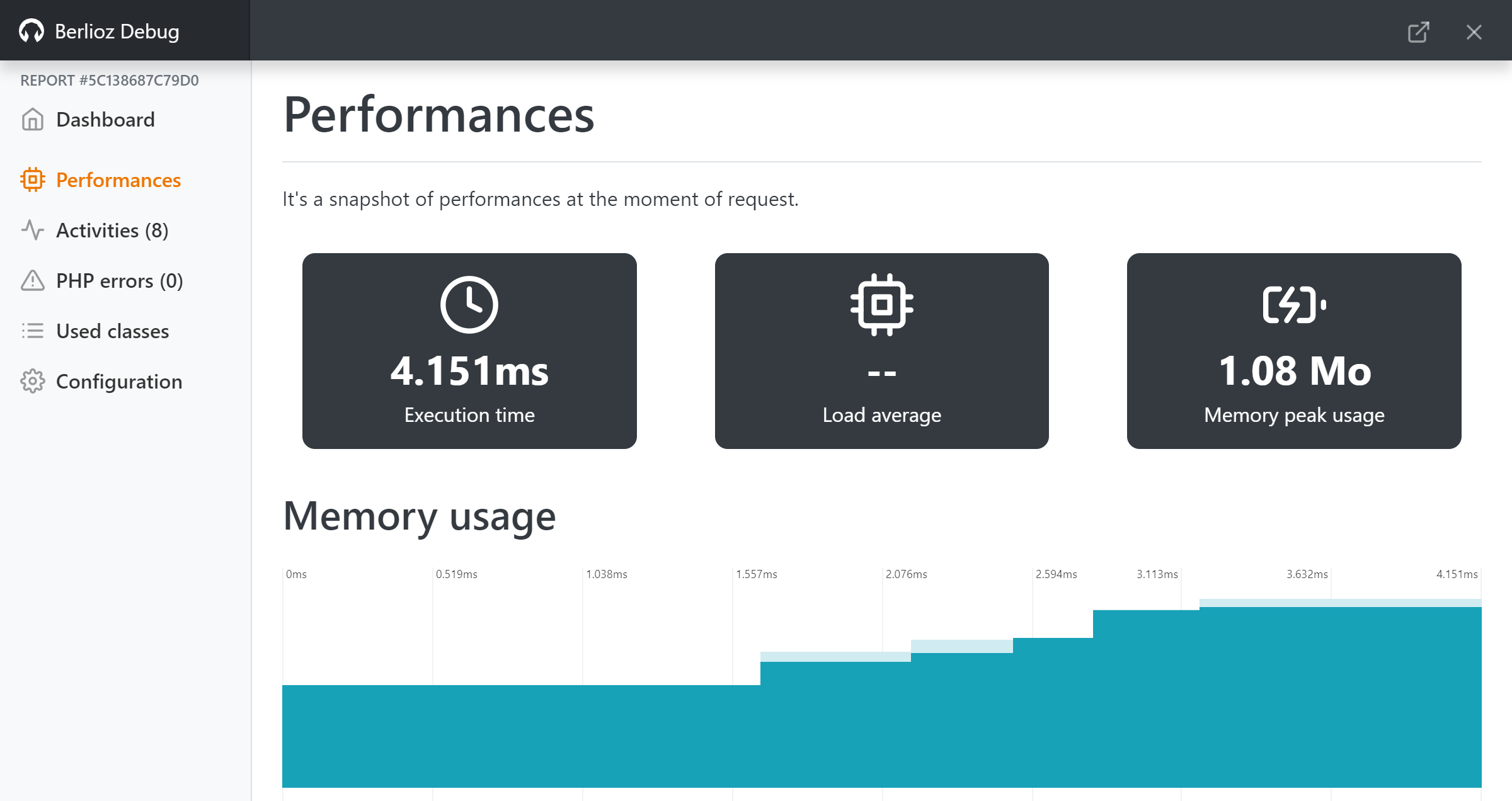Viewport: 1512px width, 801px height.
Task: Click the Used classes list icon
Action: coord(32,331)
